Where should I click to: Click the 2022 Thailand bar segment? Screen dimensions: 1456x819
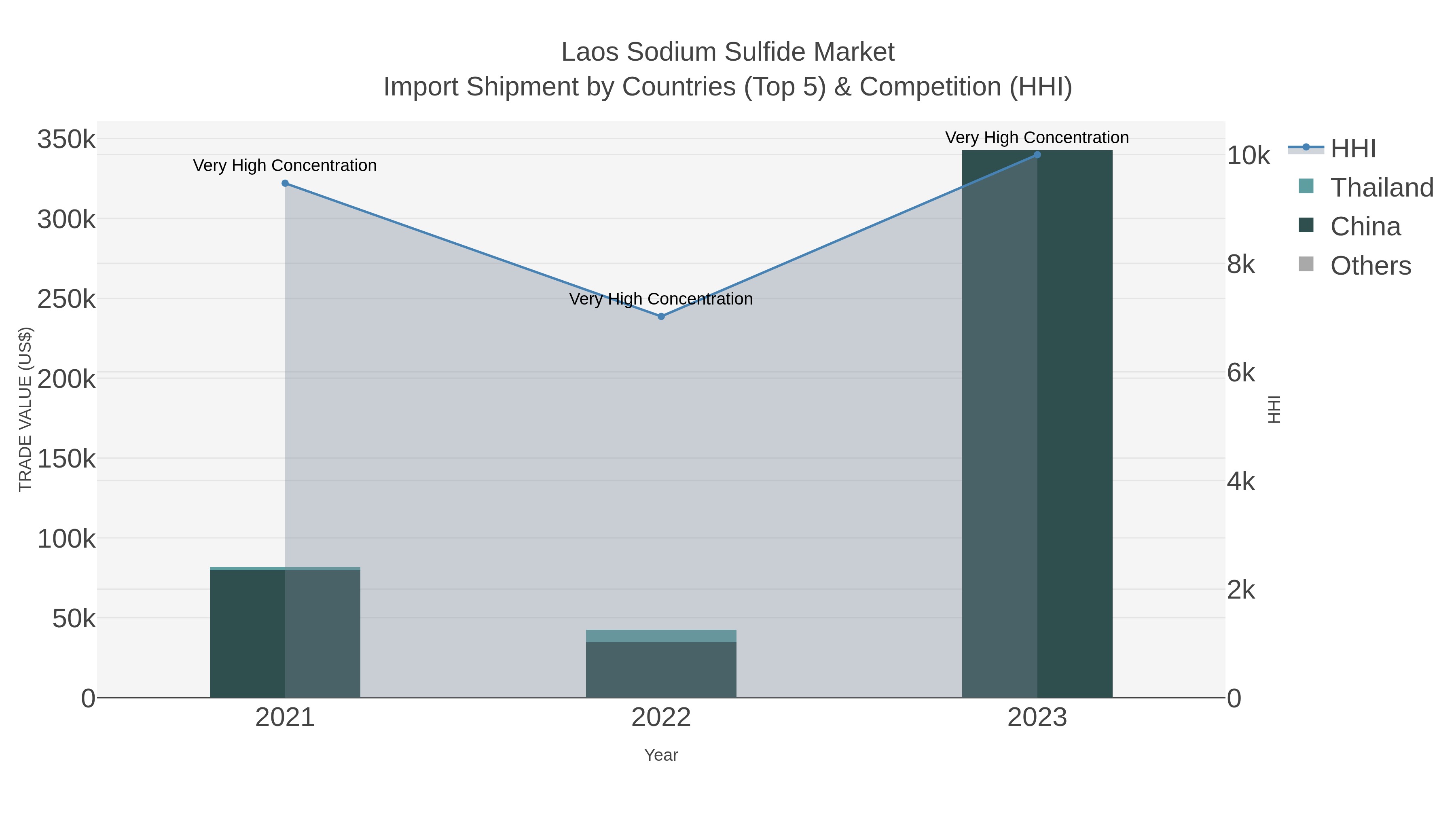pyautogui.click(x=661, y=636)
